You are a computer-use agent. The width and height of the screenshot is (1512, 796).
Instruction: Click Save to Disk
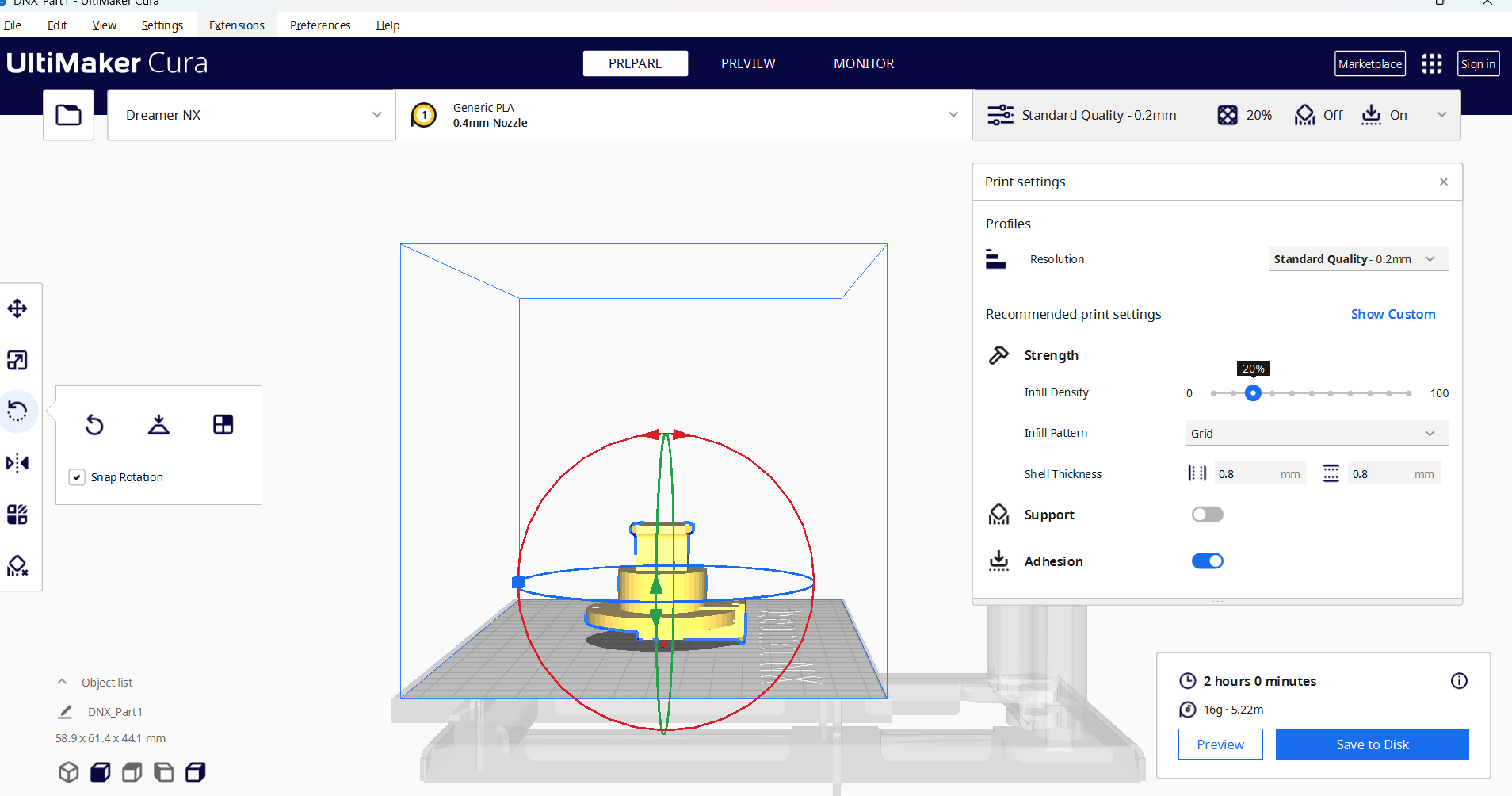(x=1372, y=744)
